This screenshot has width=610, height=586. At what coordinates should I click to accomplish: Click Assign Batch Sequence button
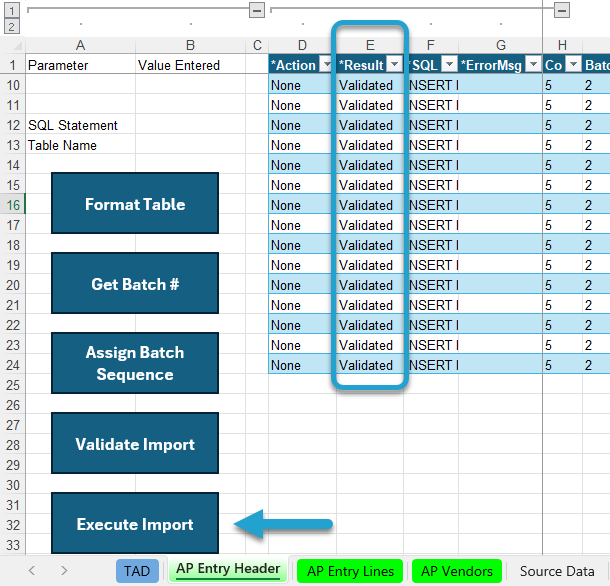point(135,363)
